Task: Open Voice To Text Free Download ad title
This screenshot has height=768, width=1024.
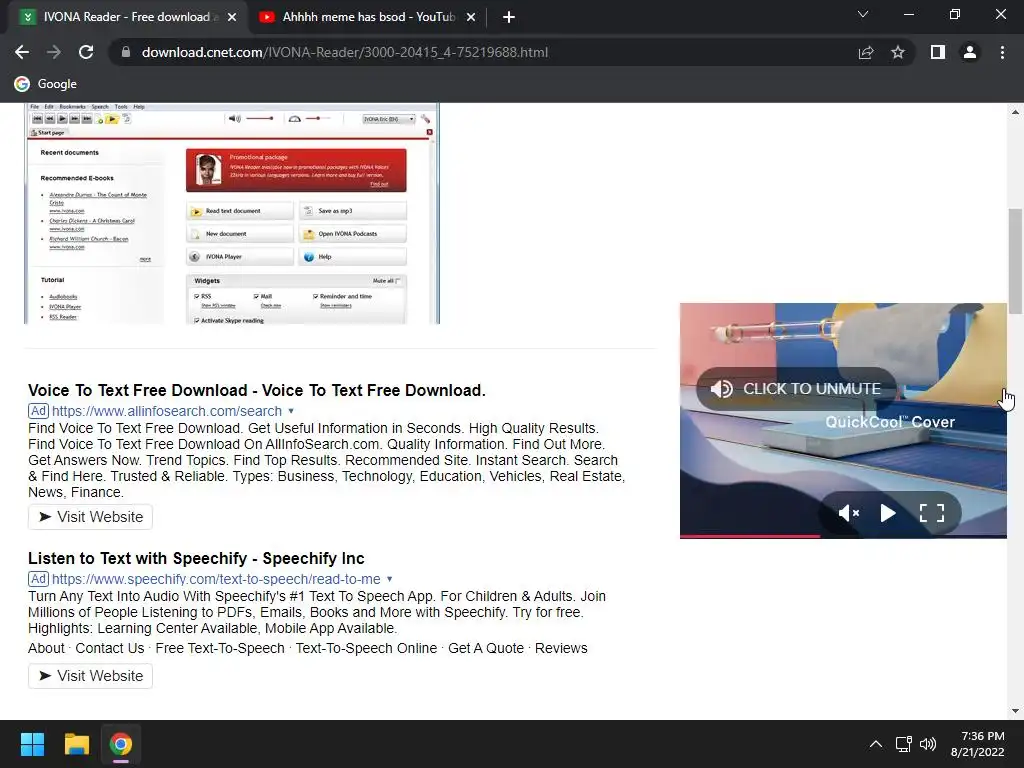Action: [x=257, y=391]
